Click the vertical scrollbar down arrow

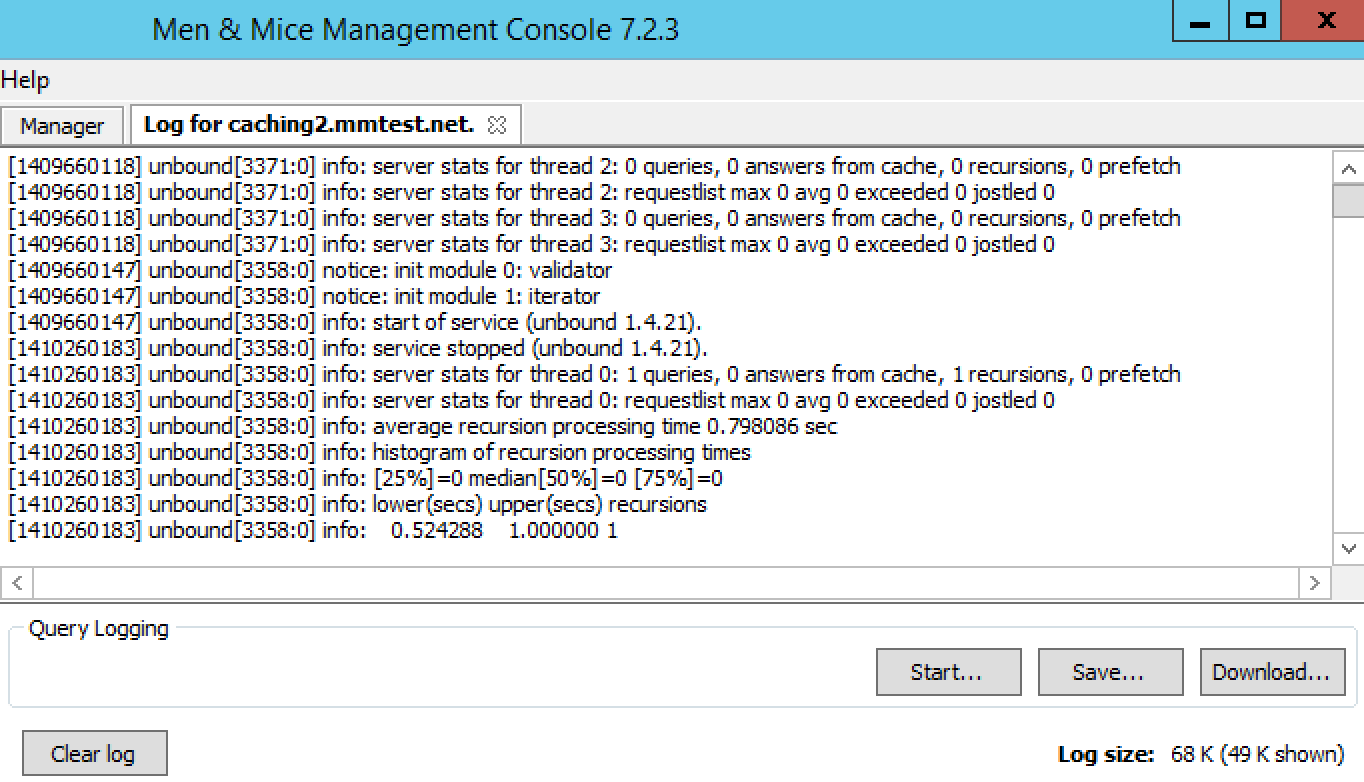coord(1348,549)
